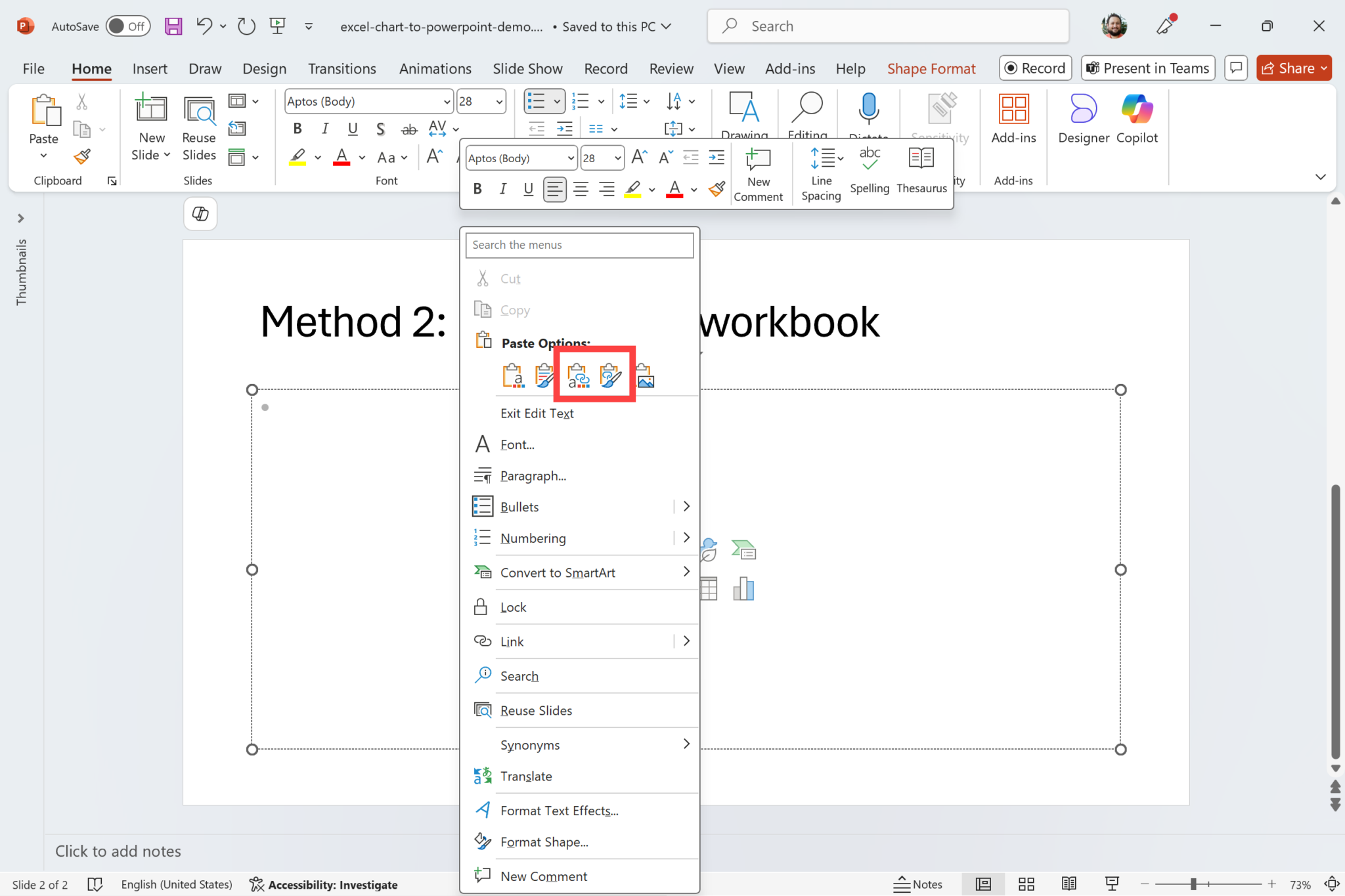
Task: Choose Format Shape from context menu
Action: (x=544, y=842)
